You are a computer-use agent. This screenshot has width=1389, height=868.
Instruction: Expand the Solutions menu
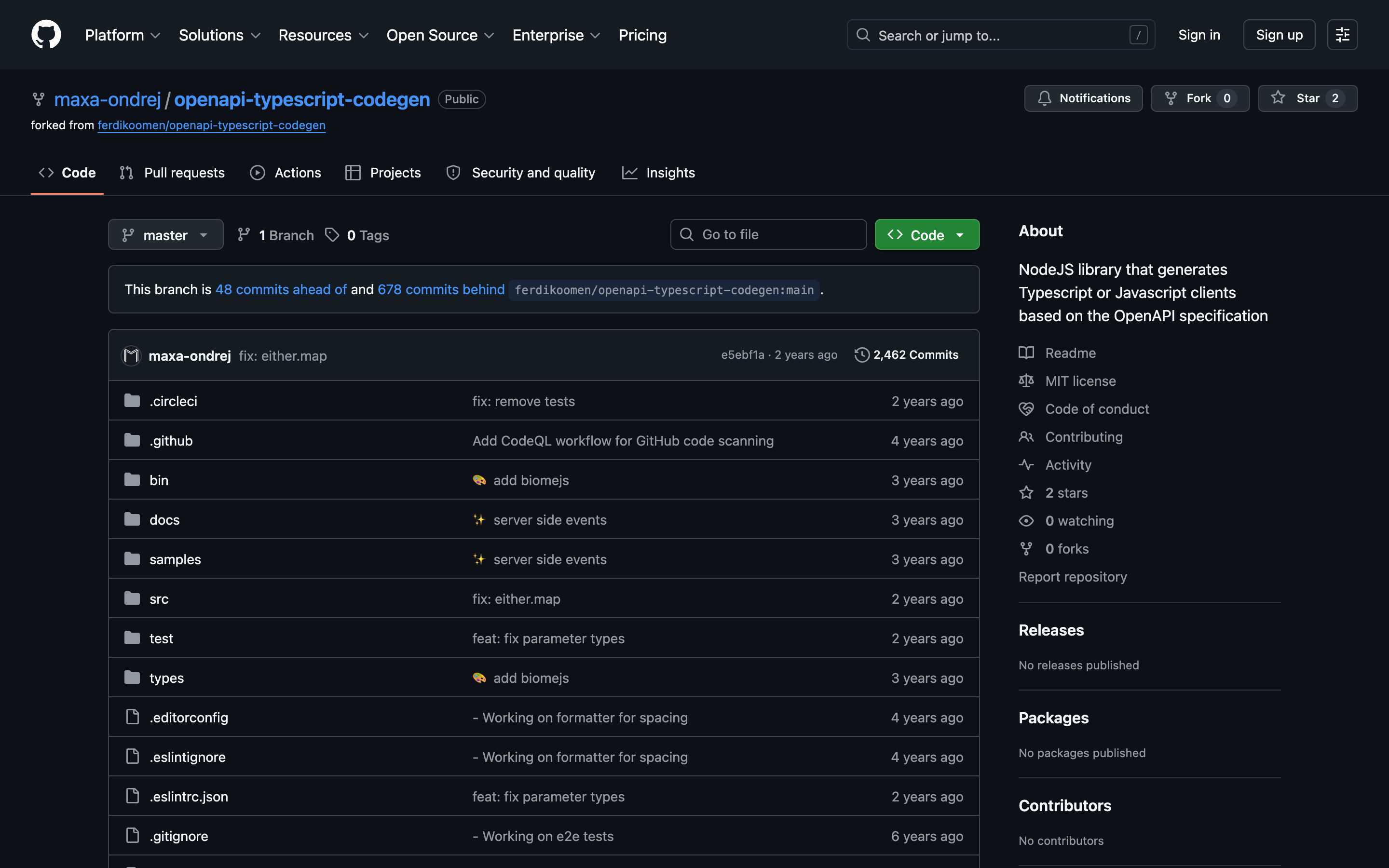[220, 35]
